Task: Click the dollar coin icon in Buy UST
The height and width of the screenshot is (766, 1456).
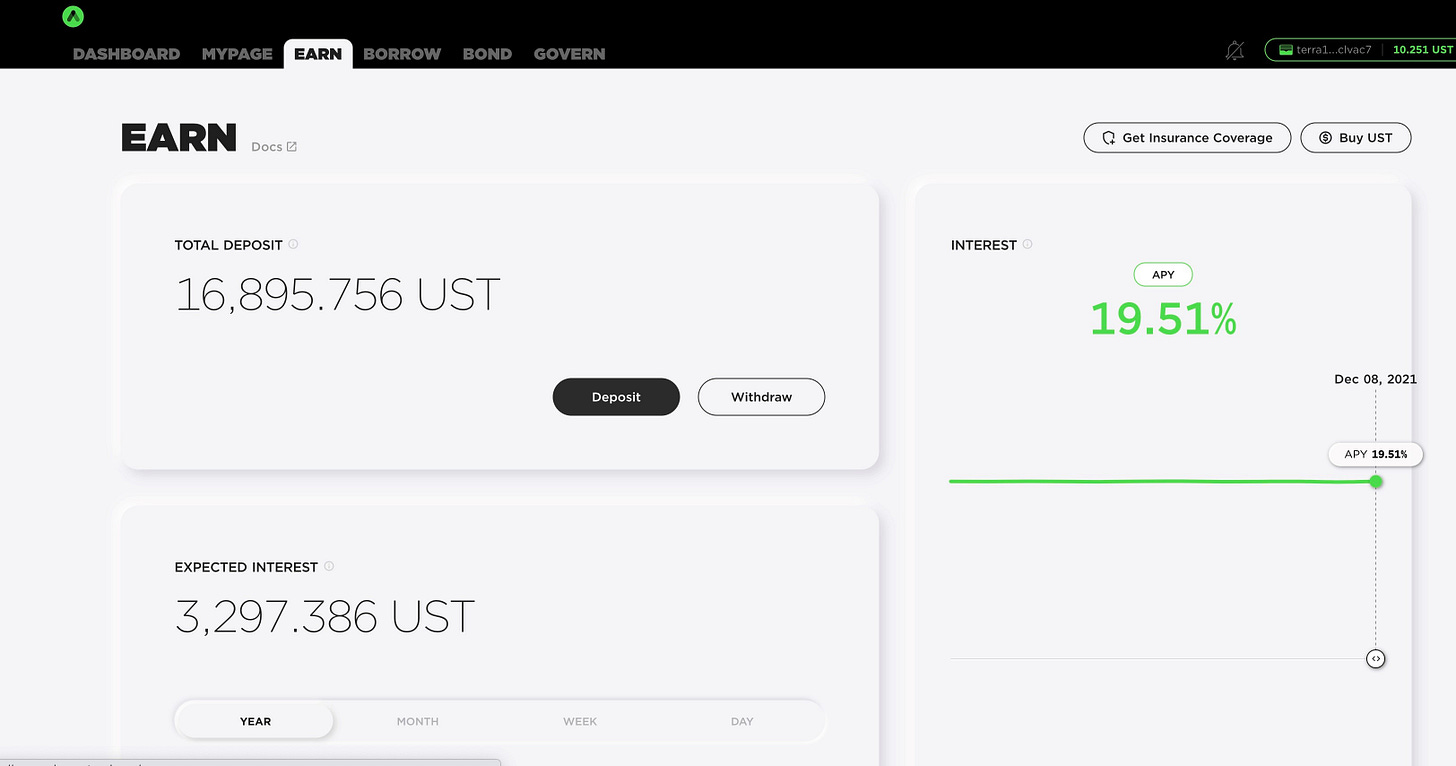Action: point(1326,138)
